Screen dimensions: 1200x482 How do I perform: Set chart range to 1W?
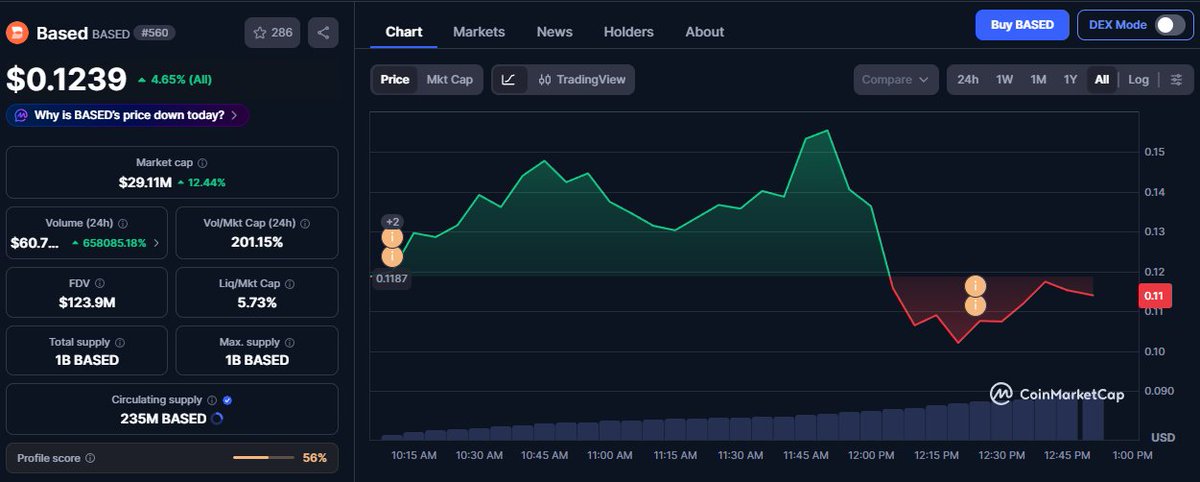[x=1005, y=79]
